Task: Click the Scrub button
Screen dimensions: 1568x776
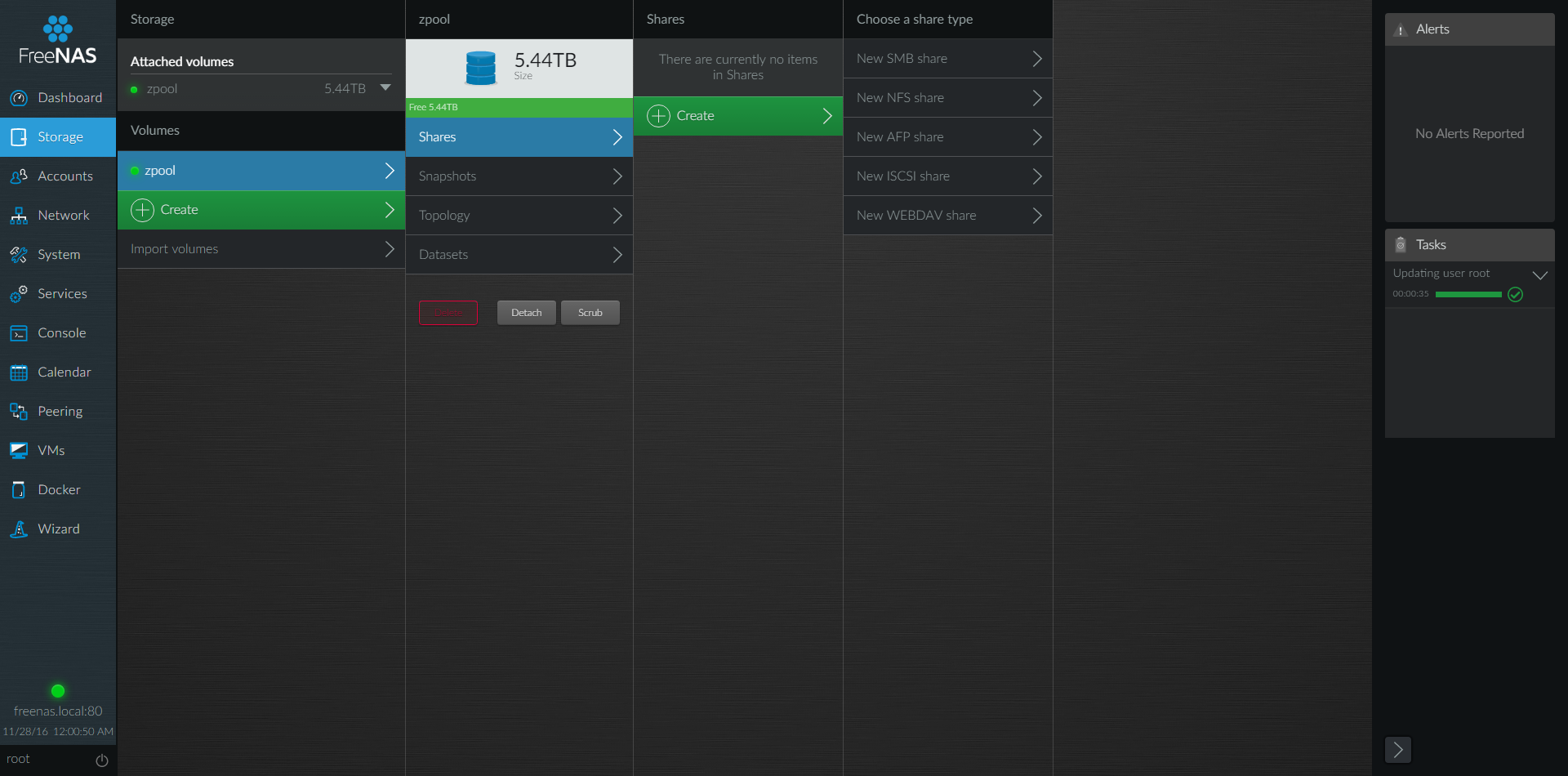Action: [590, 313]
